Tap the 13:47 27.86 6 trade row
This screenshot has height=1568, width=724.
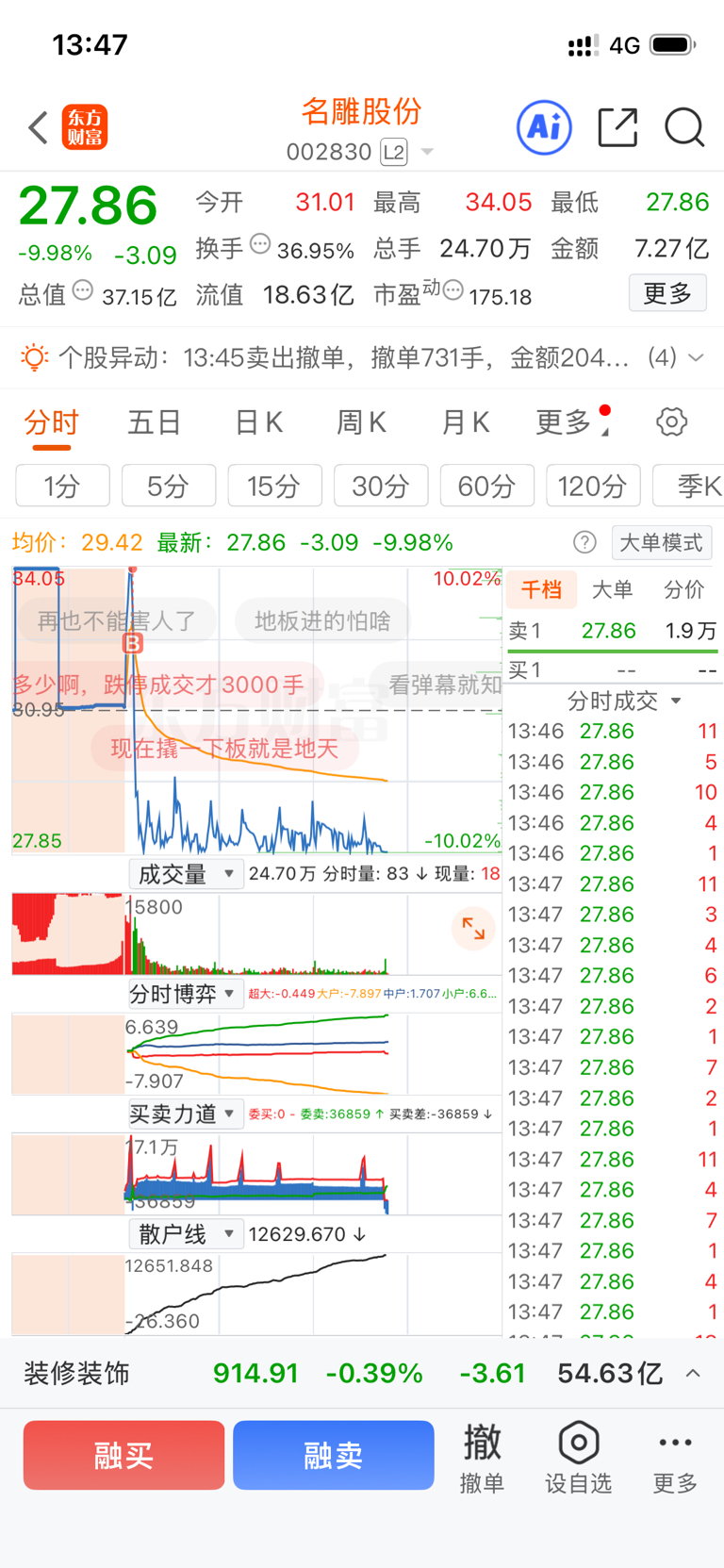tap(613, 975)
